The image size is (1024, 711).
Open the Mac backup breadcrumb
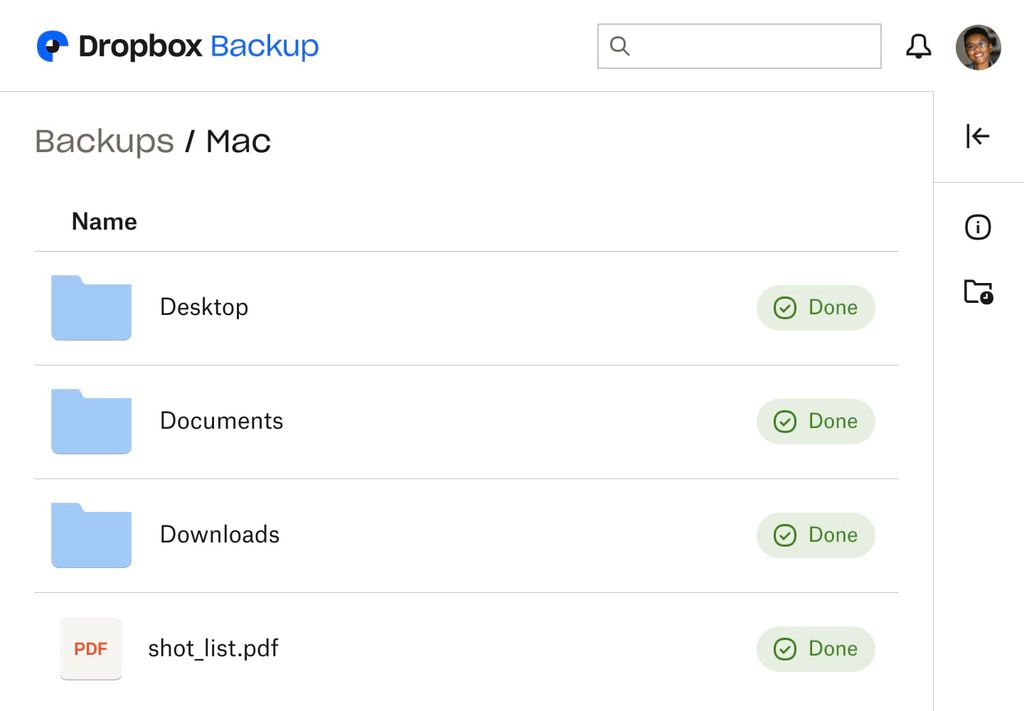[237, 140]
